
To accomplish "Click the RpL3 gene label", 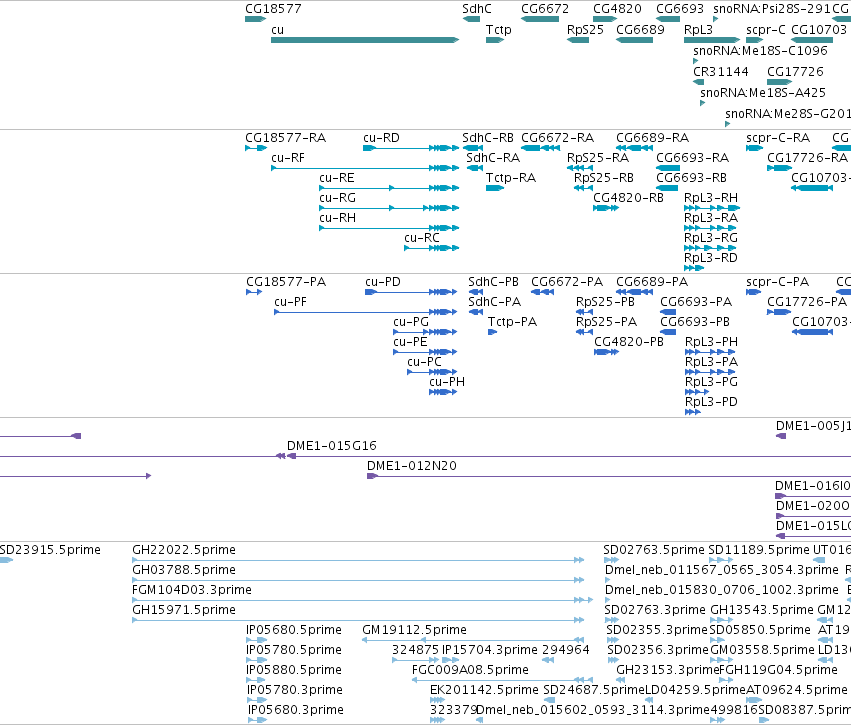I will coord(698,30).
